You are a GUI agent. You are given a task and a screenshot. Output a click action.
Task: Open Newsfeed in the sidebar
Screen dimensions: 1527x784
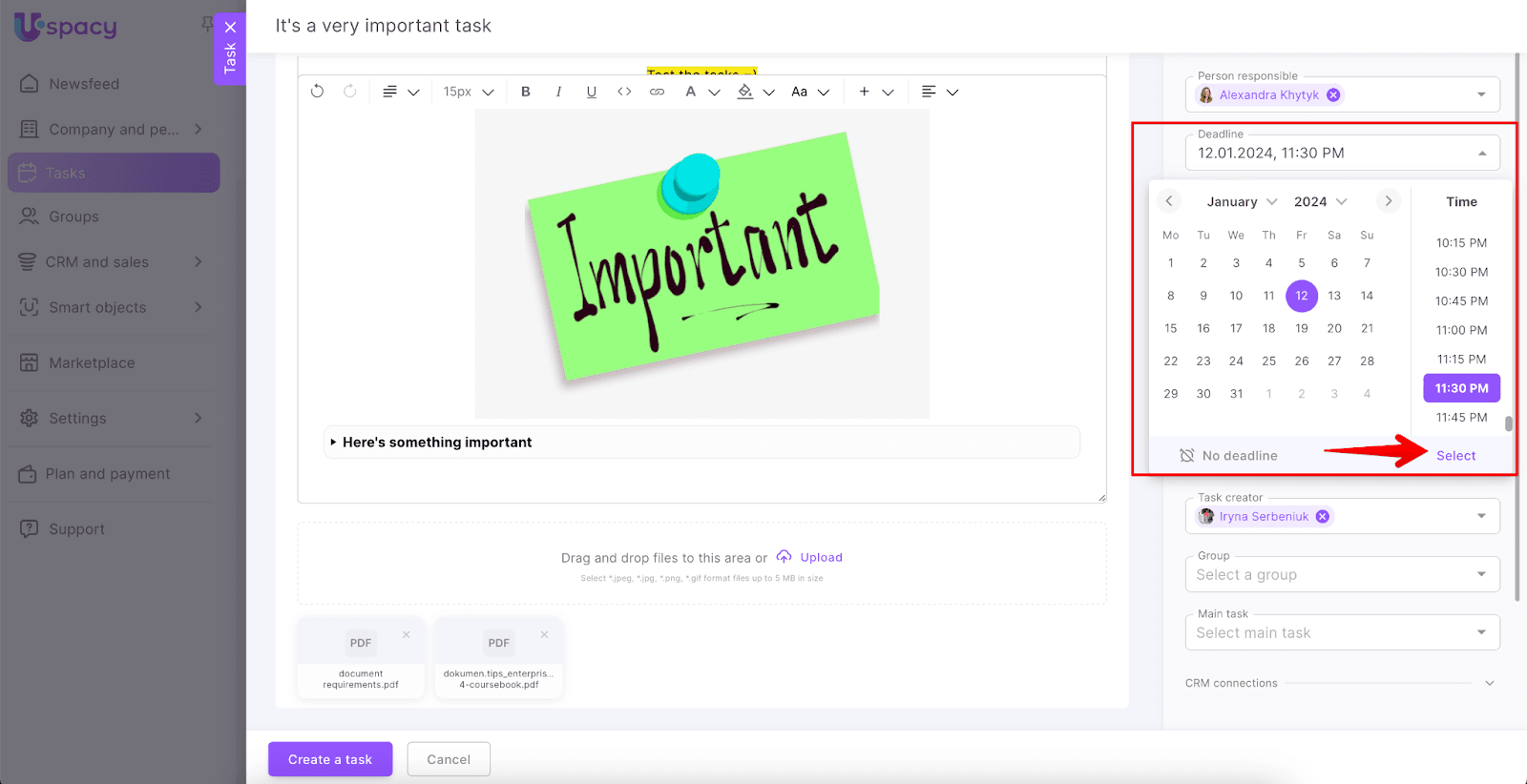(x=84, y=84)
